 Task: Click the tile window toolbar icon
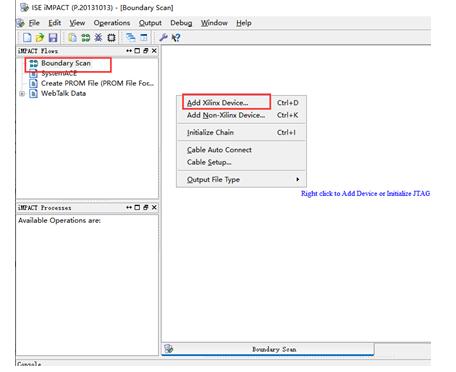pyautogui.click(x=144, y=37)
